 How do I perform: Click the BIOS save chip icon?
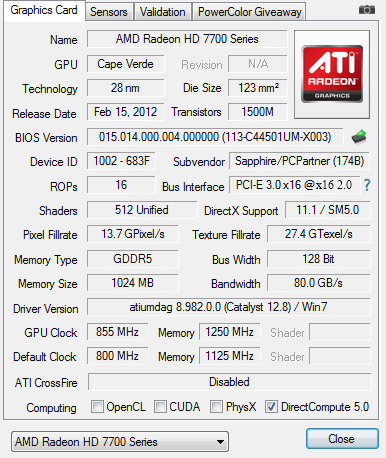(359, 137)
